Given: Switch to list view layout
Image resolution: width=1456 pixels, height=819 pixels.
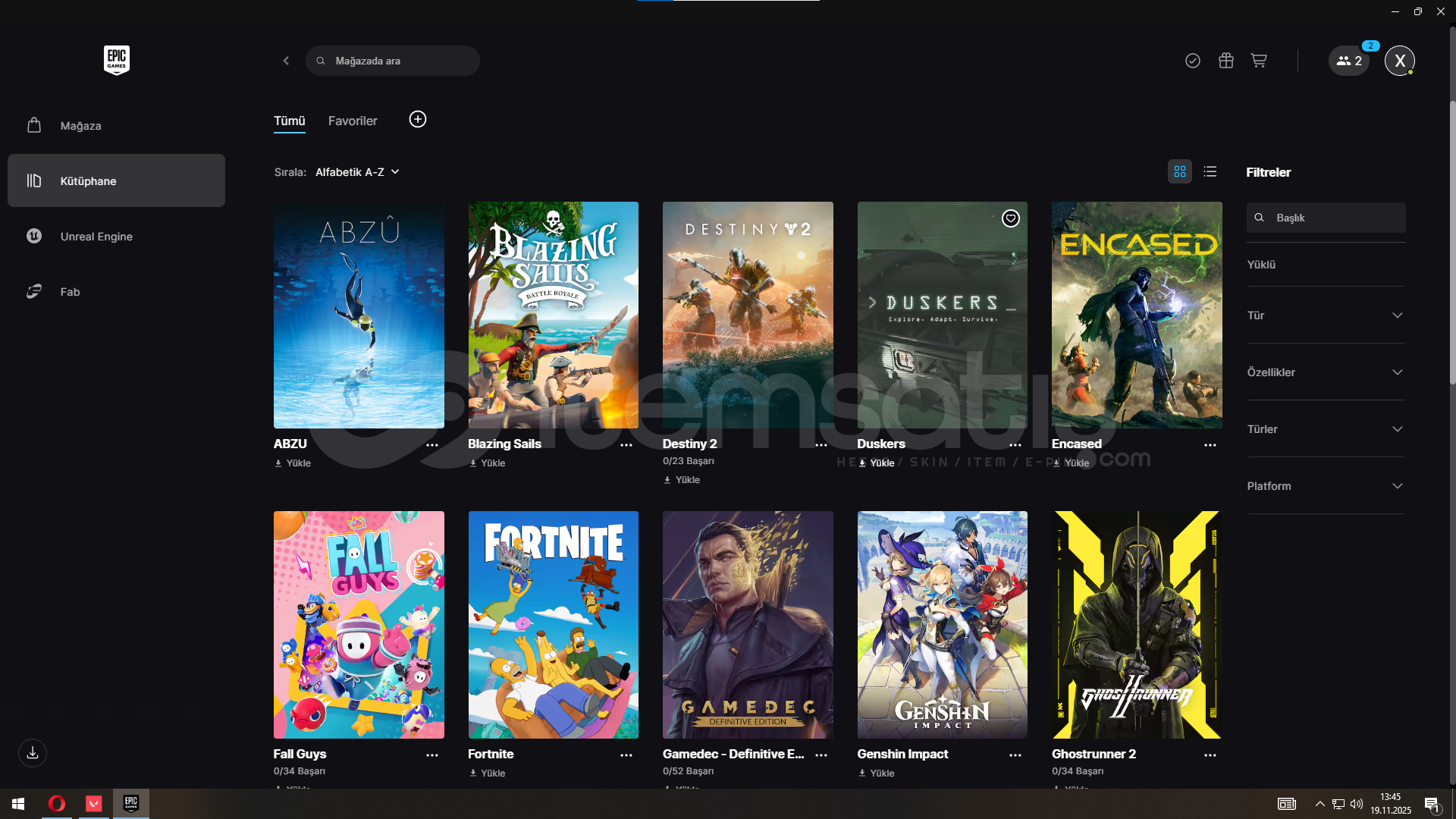Looking at the screenshot, I should click(1210, 172).
